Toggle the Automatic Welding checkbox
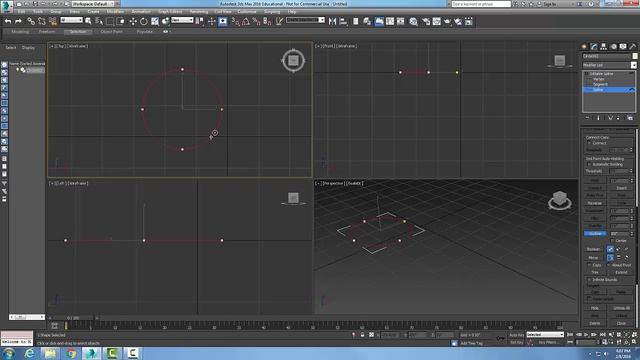 click(x=589, y=164)
